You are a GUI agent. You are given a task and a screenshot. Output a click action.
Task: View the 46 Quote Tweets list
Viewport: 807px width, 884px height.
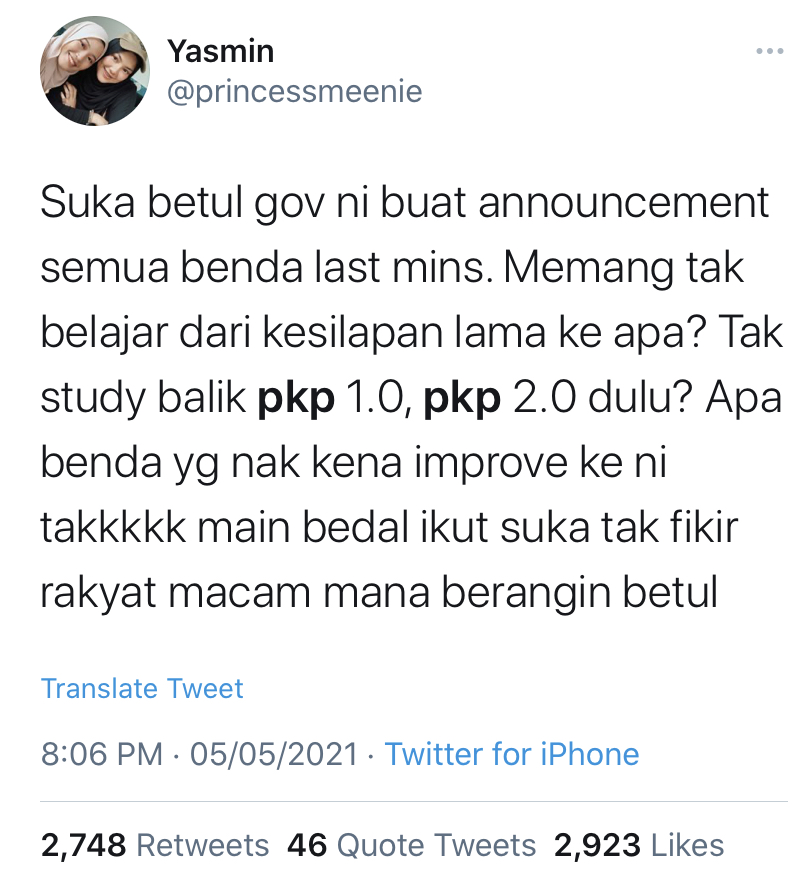pos(411,845)
